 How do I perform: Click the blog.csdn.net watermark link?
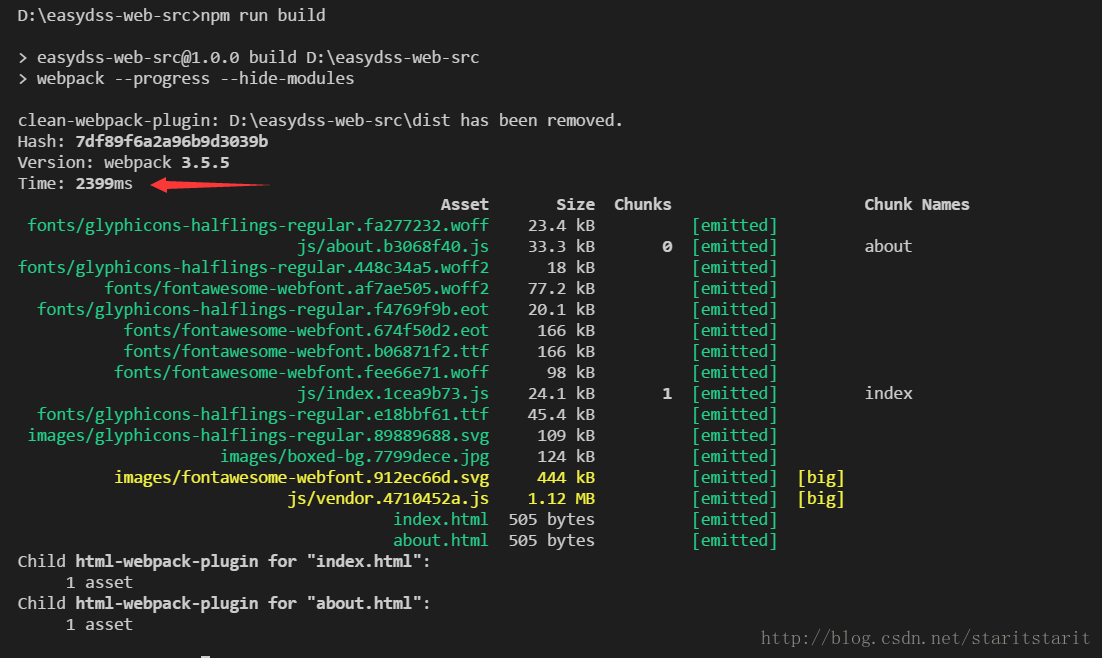pos(925,638)
